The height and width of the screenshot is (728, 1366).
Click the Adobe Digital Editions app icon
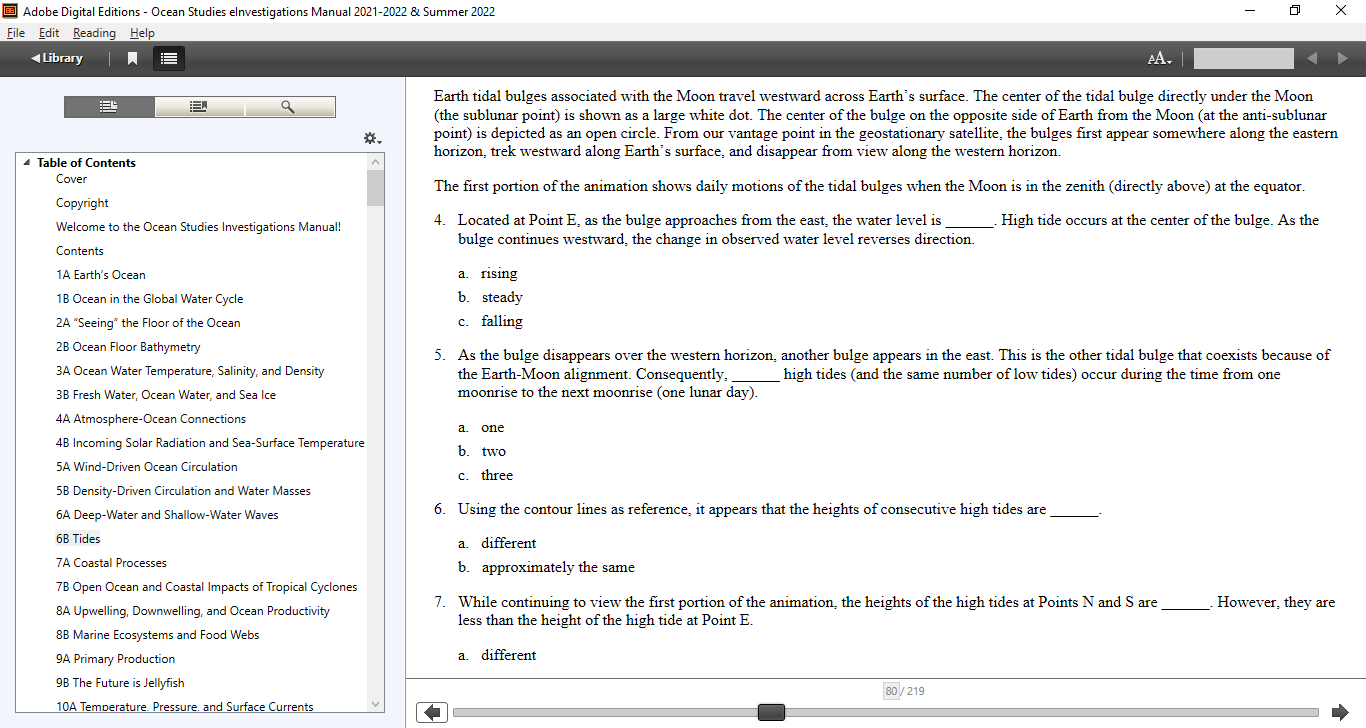[11, 11]
